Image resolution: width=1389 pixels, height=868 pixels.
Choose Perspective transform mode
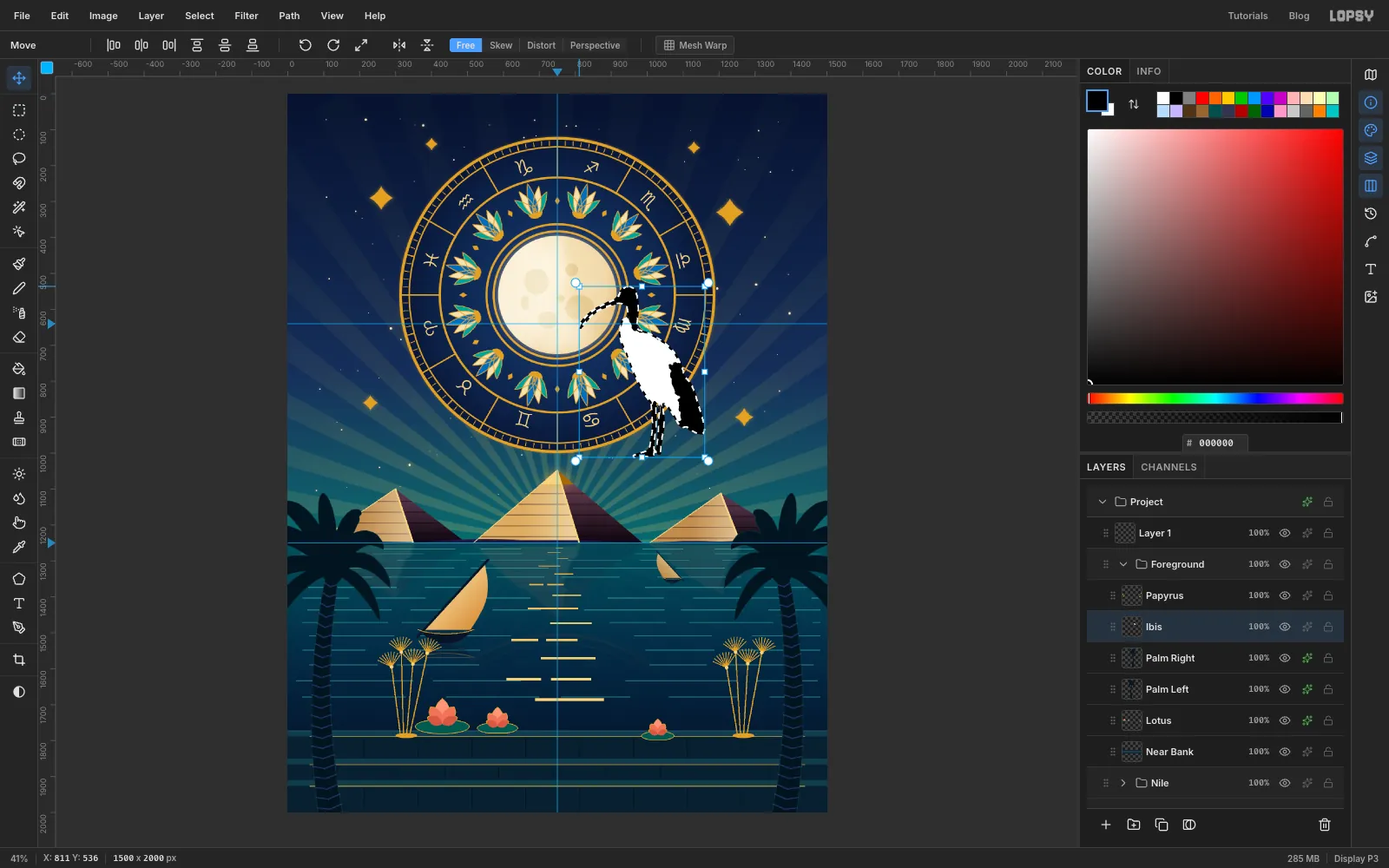coord(595,45)
